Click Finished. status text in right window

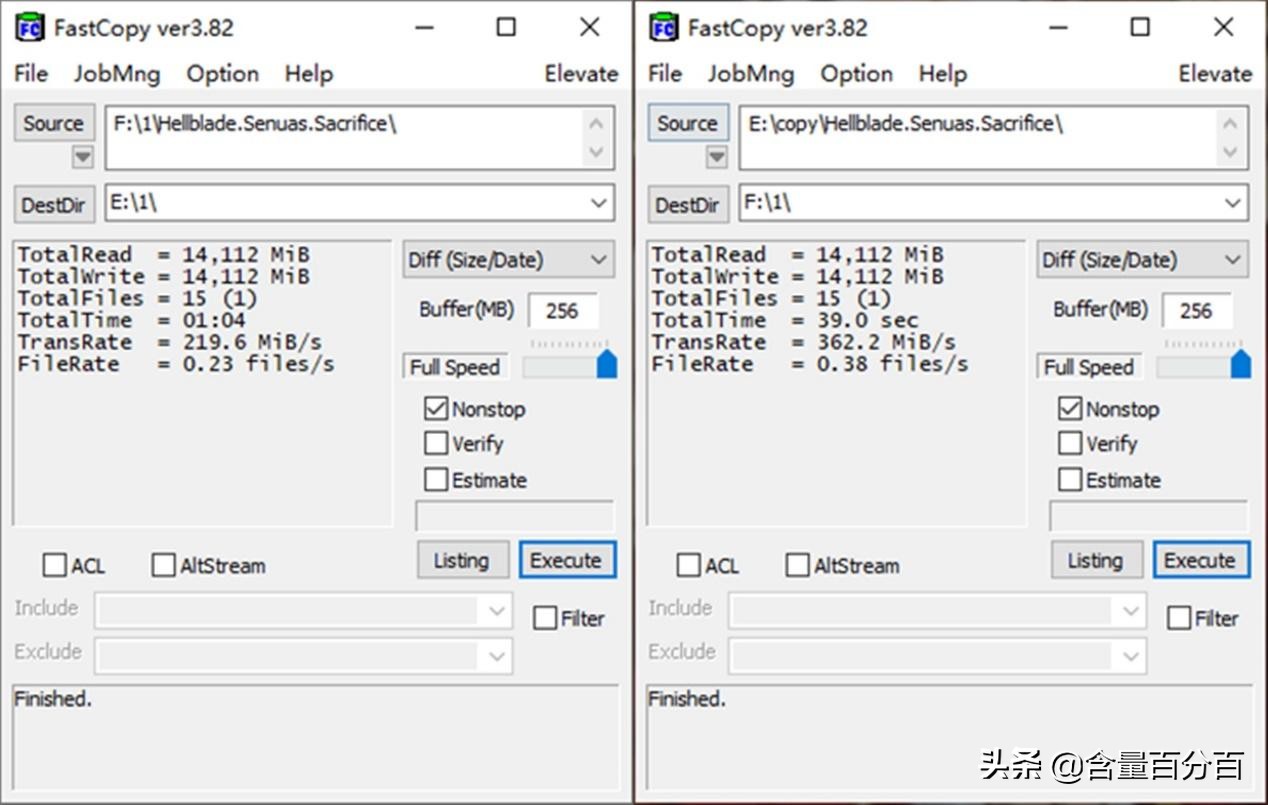tap(687, 699)
